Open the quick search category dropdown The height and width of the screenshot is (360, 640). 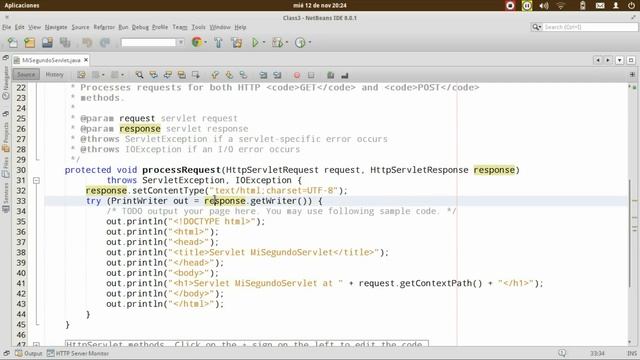tap(536, 27)
